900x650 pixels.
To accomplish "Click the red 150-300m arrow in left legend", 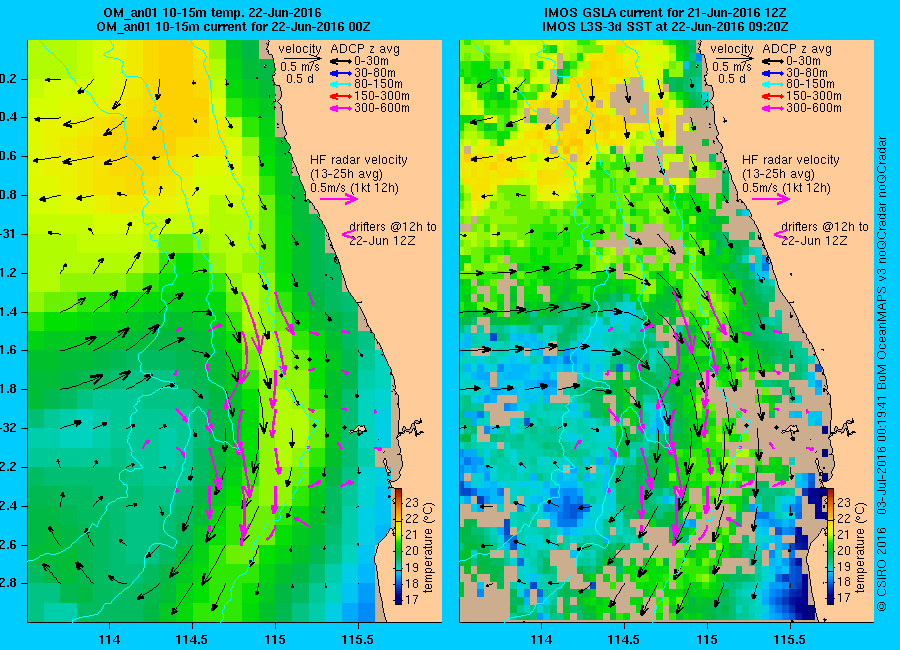I will pos(340,96).
